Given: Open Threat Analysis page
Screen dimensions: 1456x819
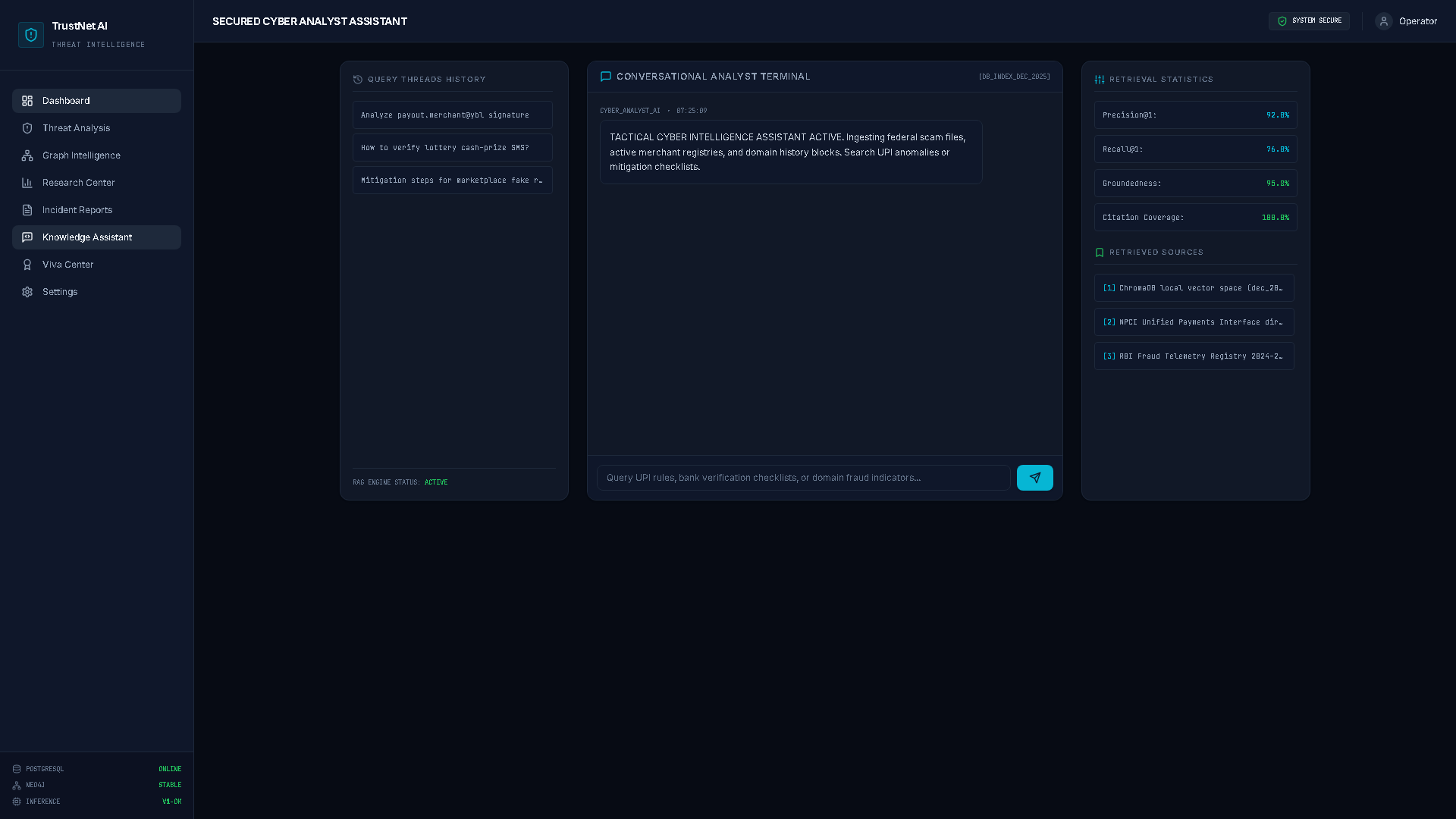Looking at the screenshot, I should [x=96, y=128].
